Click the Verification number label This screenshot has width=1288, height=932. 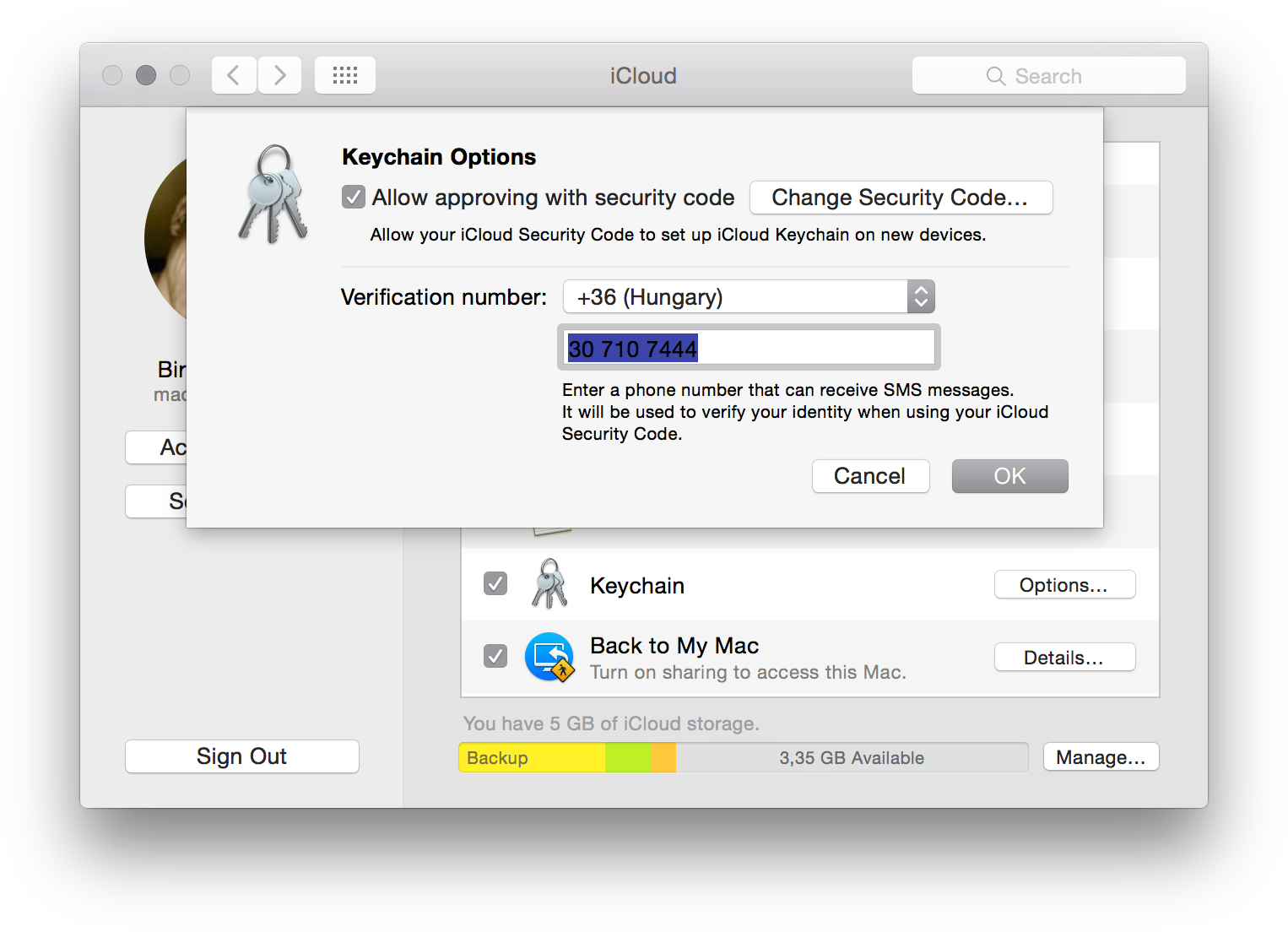444,297
